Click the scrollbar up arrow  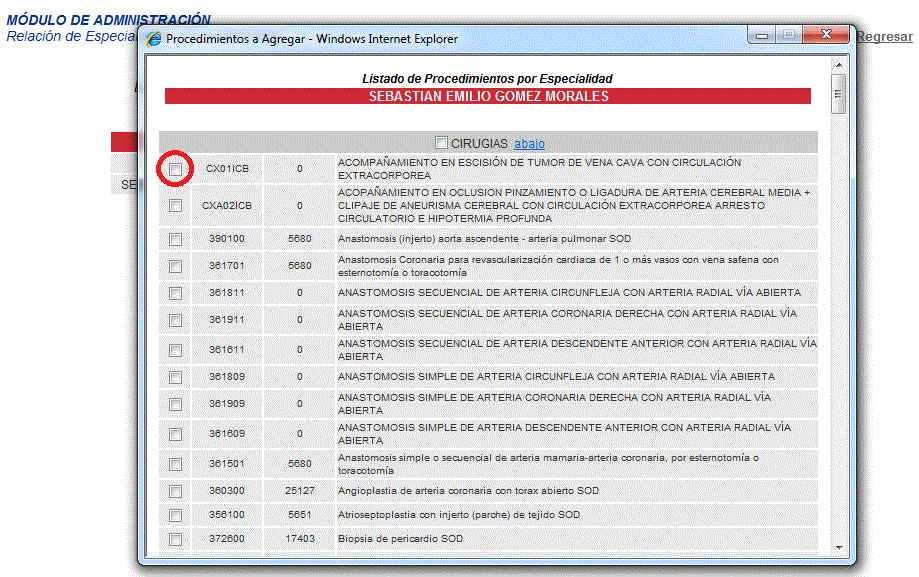pos(839,64)
